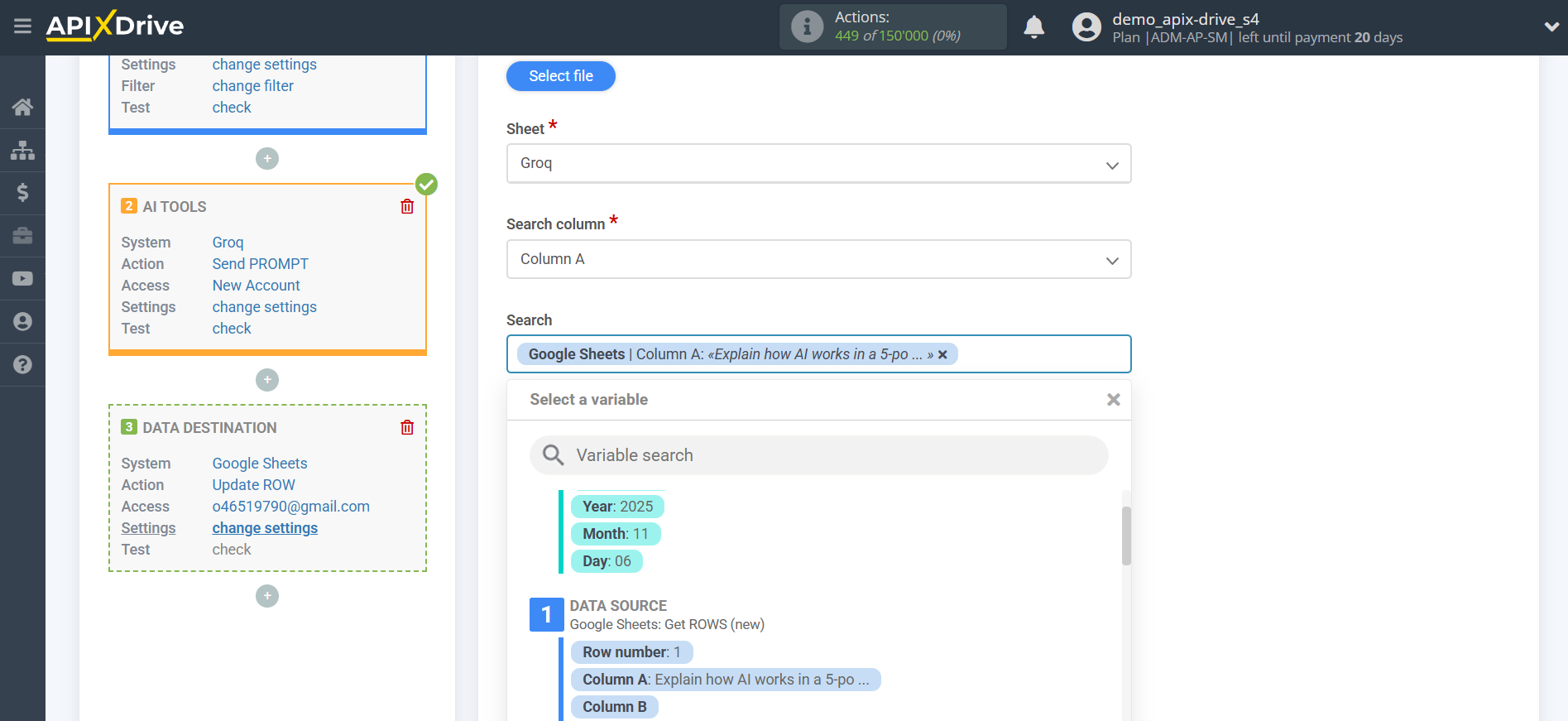Select the Column A: Explain how AI variable
1568x721 pixels.
(x=726, y=680)
